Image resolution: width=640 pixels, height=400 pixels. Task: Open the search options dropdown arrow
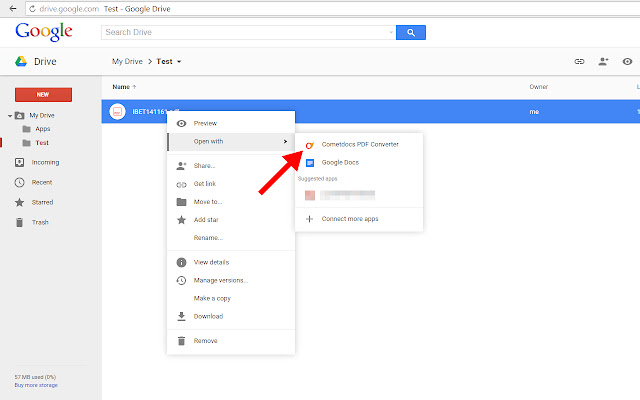click(x=391, y=32)
